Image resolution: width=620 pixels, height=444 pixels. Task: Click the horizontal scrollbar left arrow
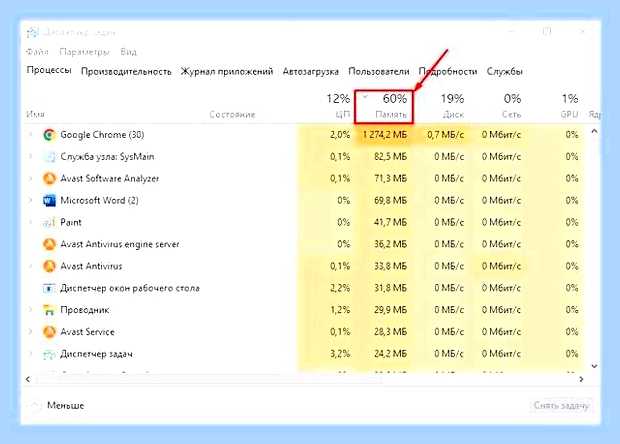[x=28, y=379]
